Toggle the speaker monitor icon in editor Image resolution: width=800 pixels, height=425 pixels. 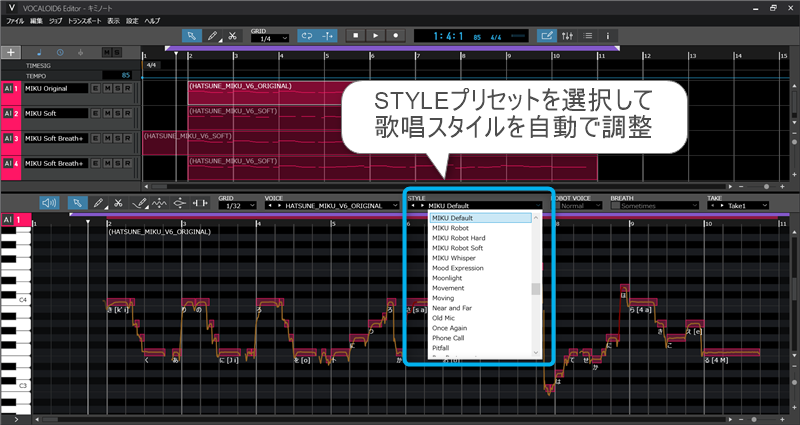click(x=49, y=203)
